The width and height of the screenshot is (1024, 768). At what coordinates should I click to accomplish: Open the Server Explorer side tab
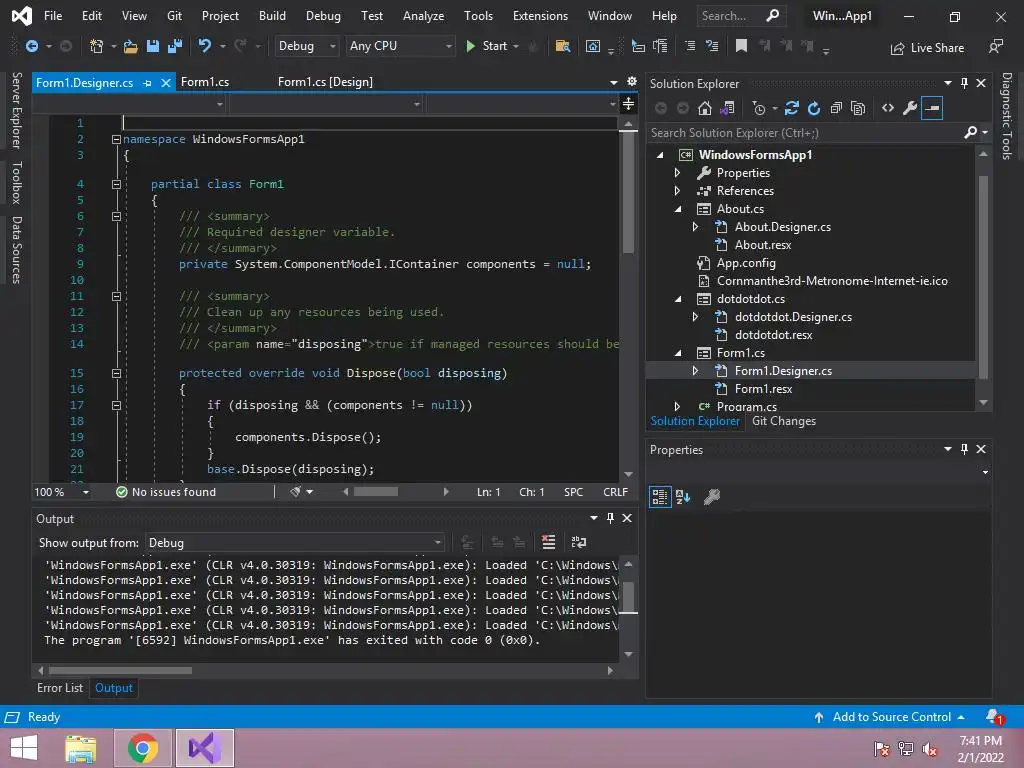(17, 110)
